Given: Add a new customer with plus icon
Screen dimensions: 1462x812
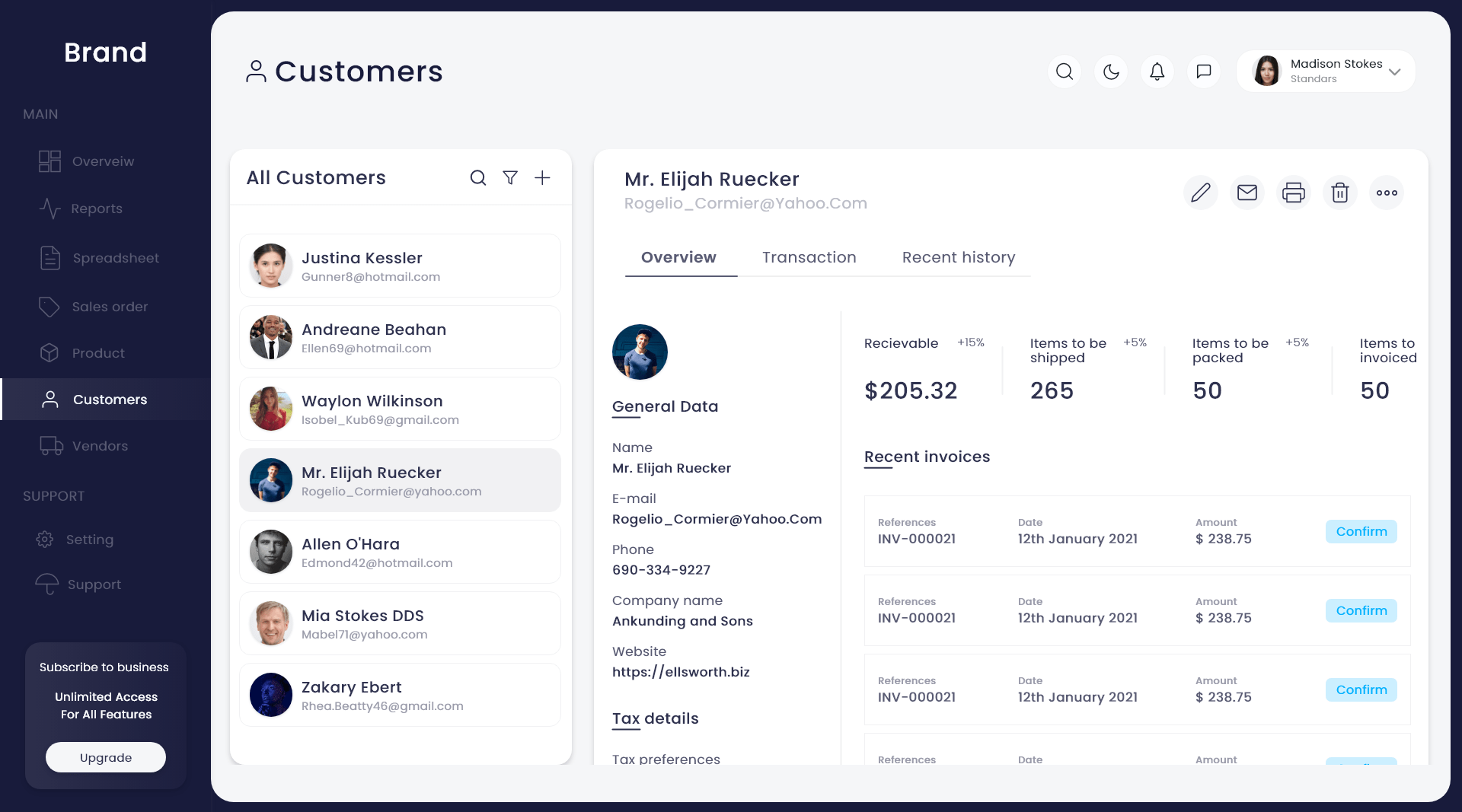Looking at the screenshot, I should (543, 177).
